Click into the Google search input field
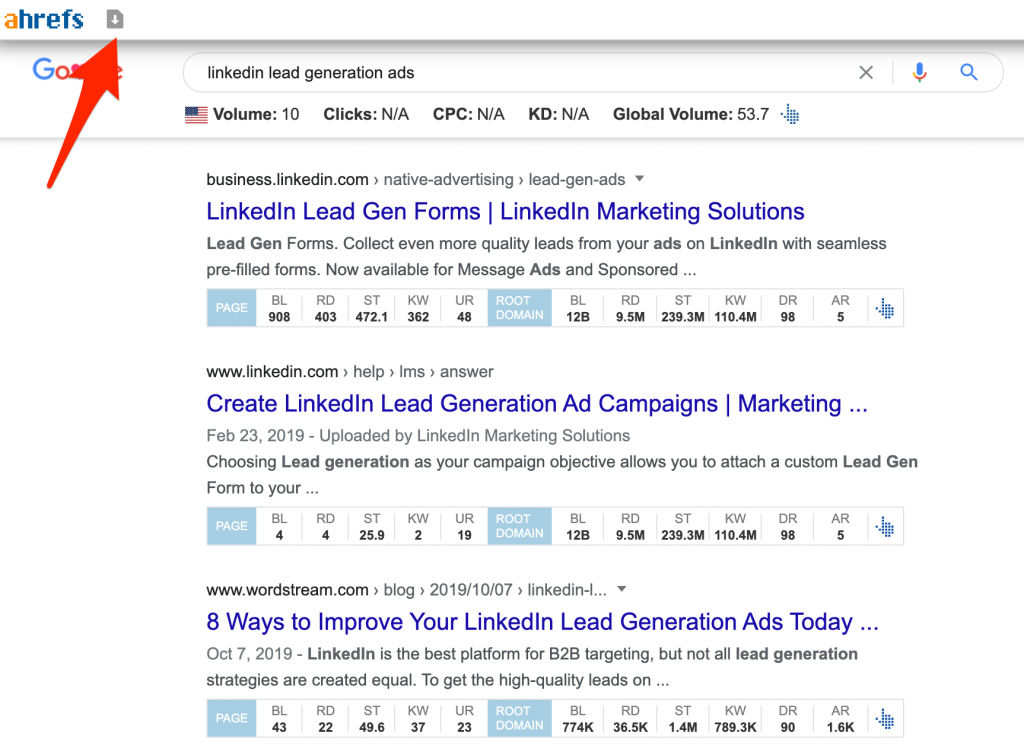Image resolution: width=1024 pixels, height=752 pixels. [522, 72]
